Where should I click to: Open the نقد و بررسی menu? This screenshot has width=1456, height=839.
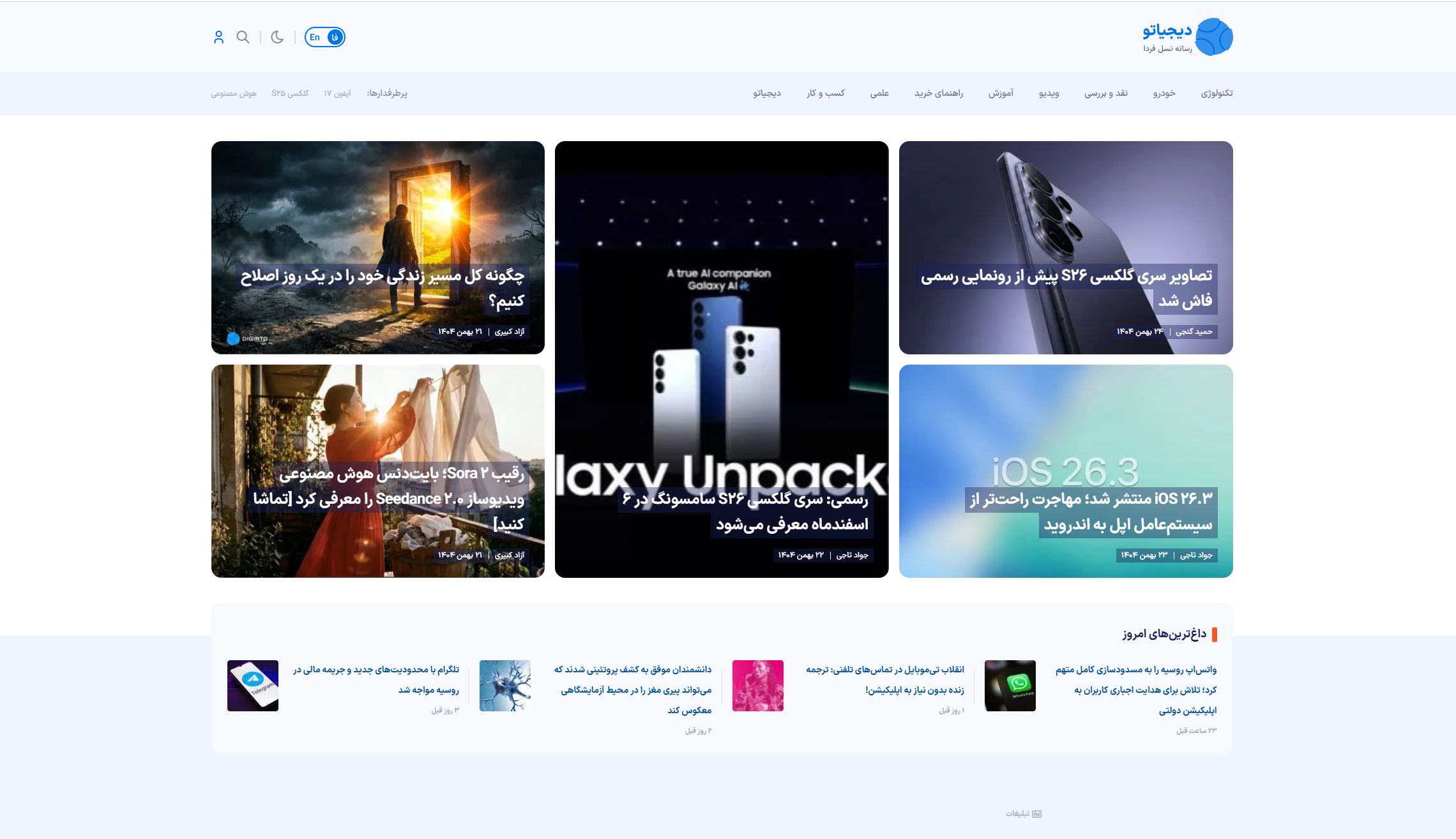coord(1106,93)
